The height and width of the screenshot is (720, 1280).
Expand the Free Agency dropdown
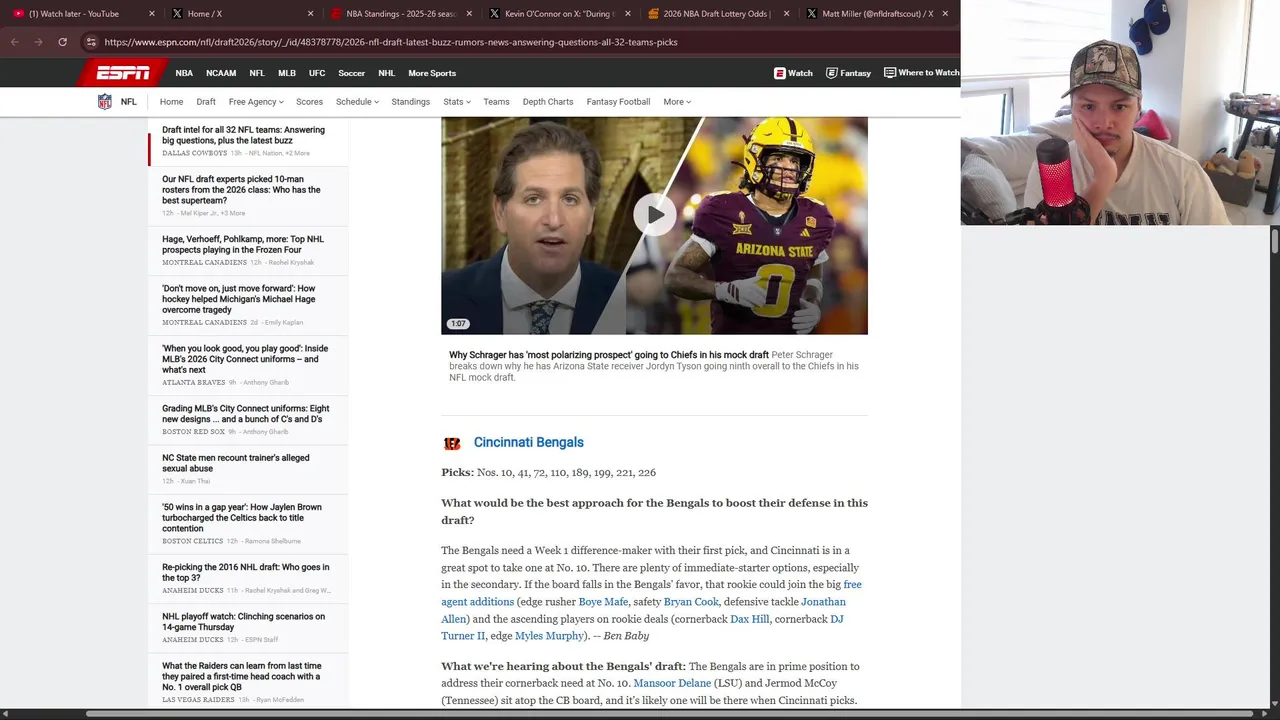pos(256,102)
